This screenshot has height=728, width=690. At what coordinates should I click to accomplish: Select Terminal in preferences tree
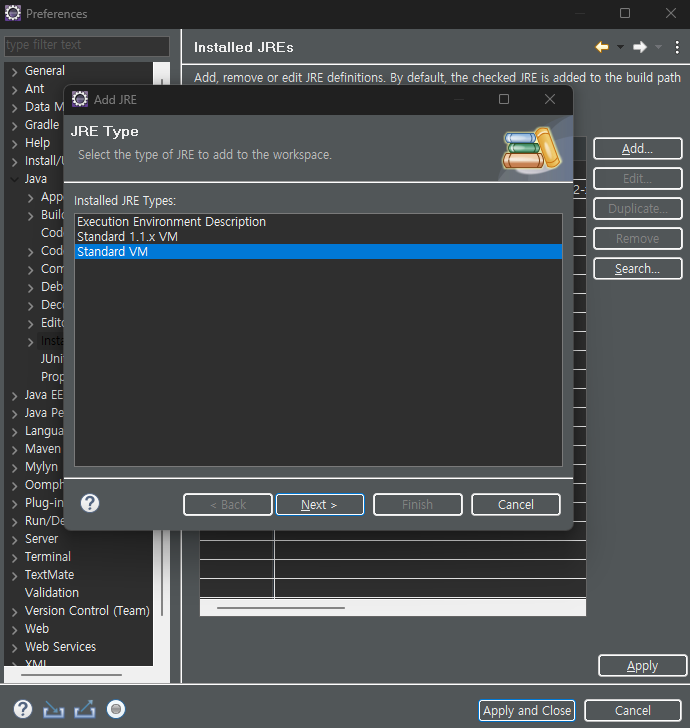click(48, 557)
